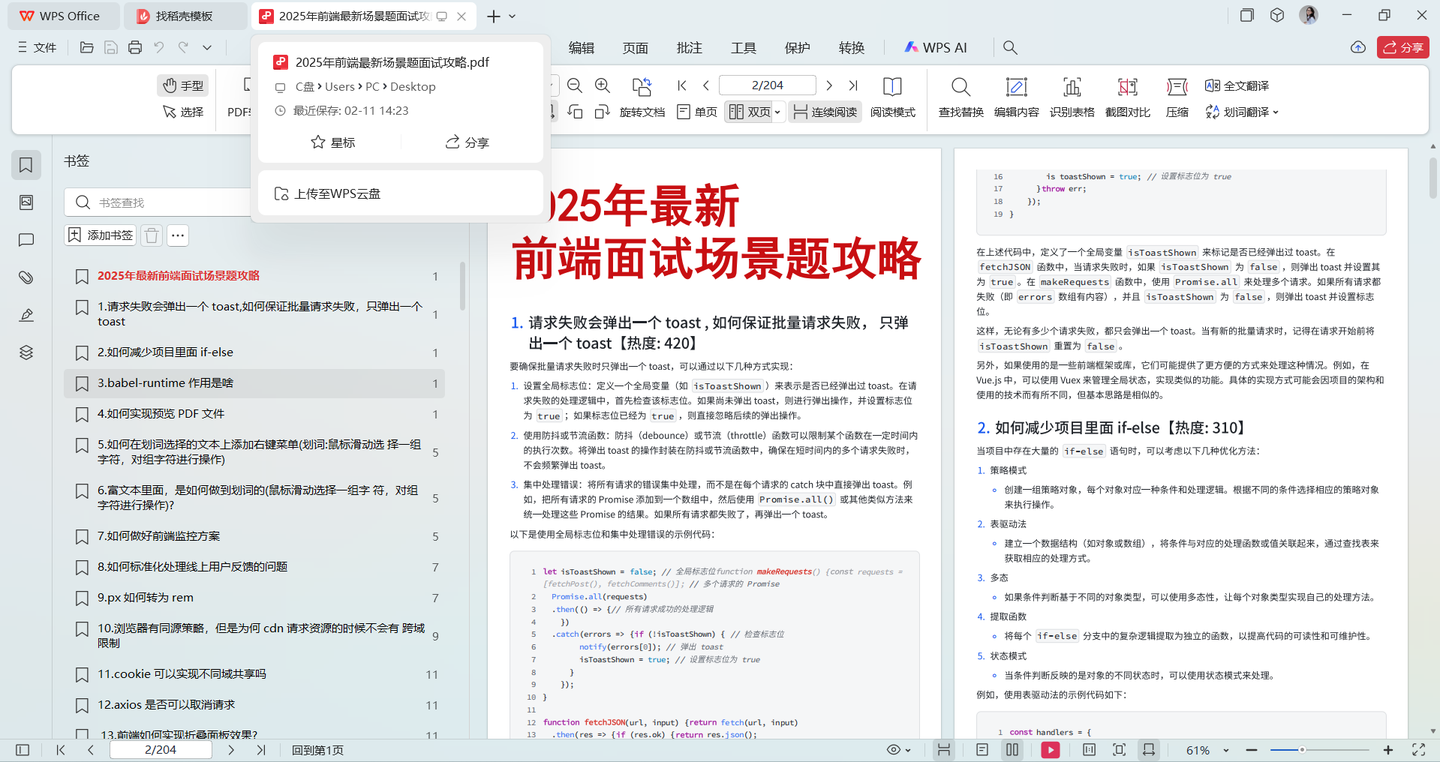
Task: Open the 转换 tab
Action: [851, 47]
